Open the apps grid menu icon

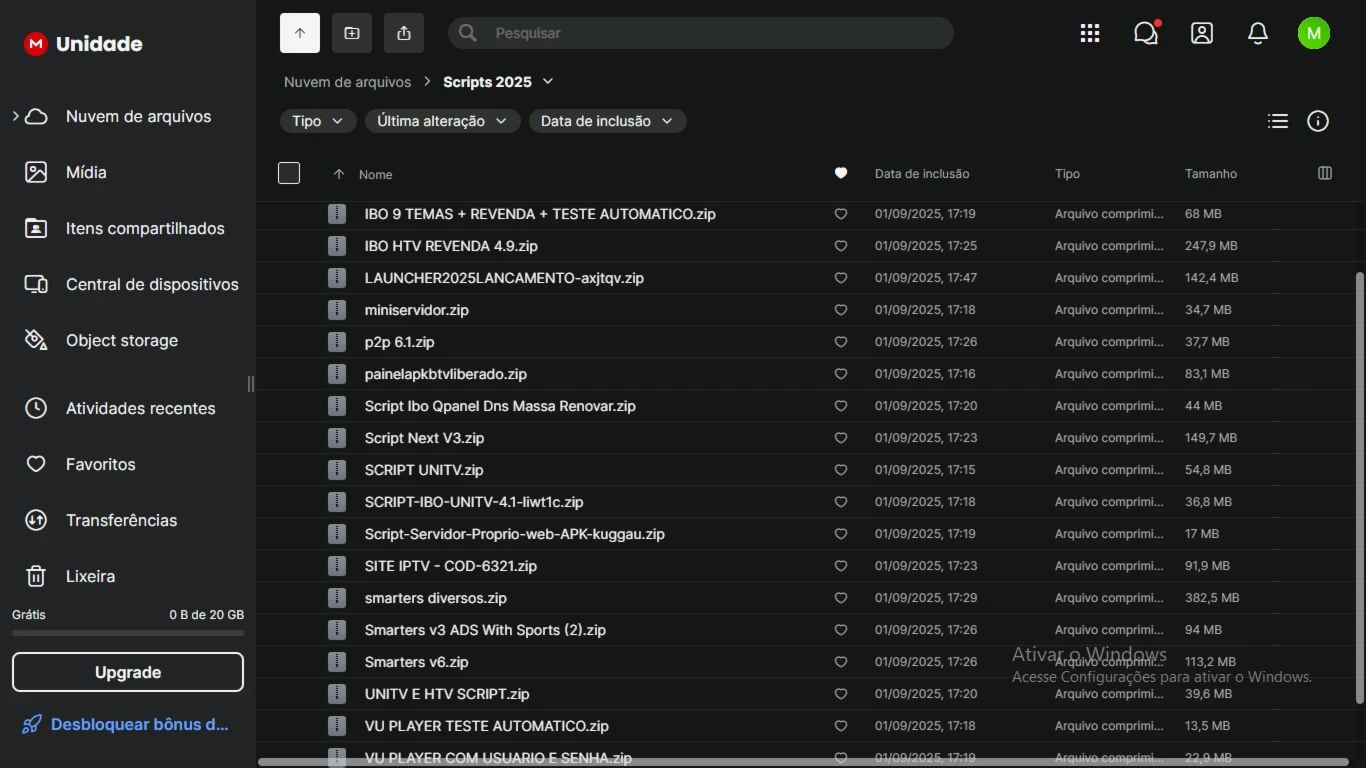pyautogui.click(x=1090, y=33)
